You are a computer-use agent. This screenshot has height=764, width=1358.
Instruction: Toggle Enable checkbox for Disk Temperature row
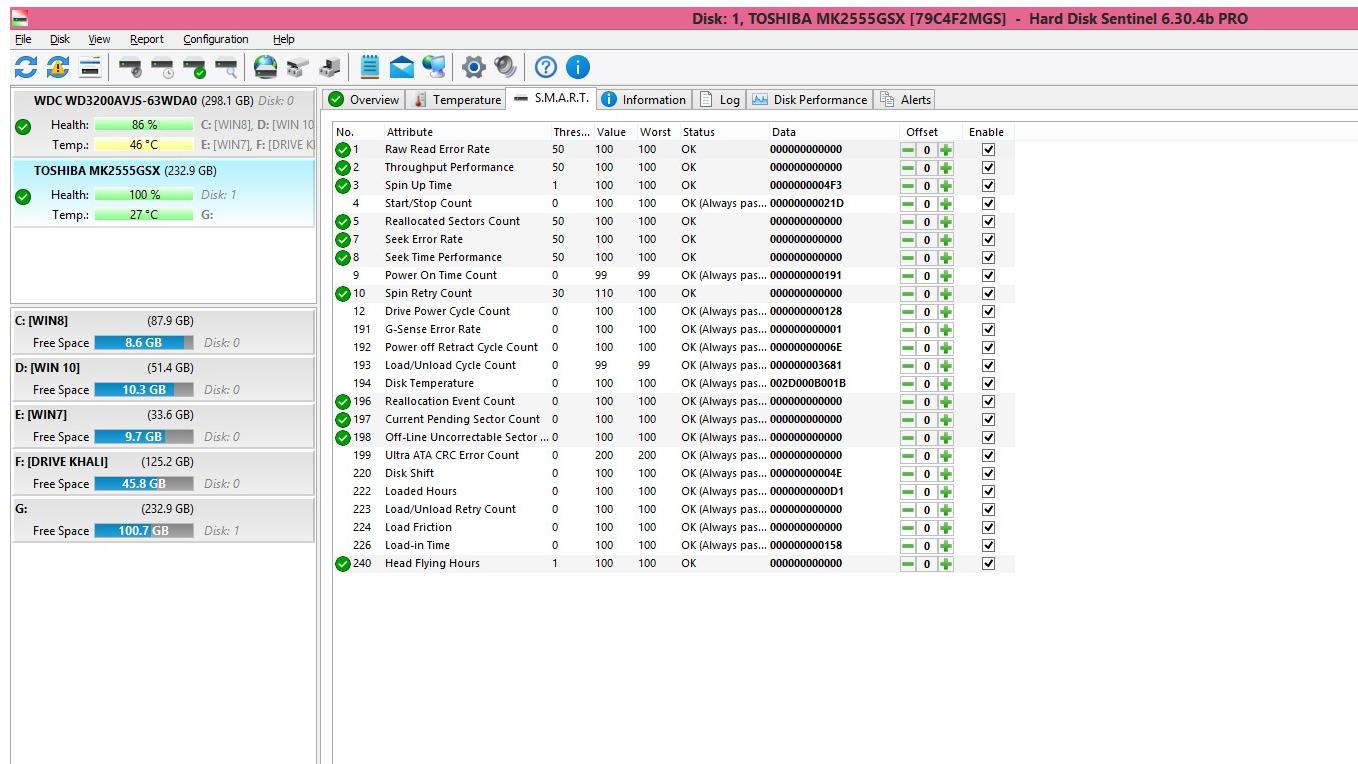988,384
